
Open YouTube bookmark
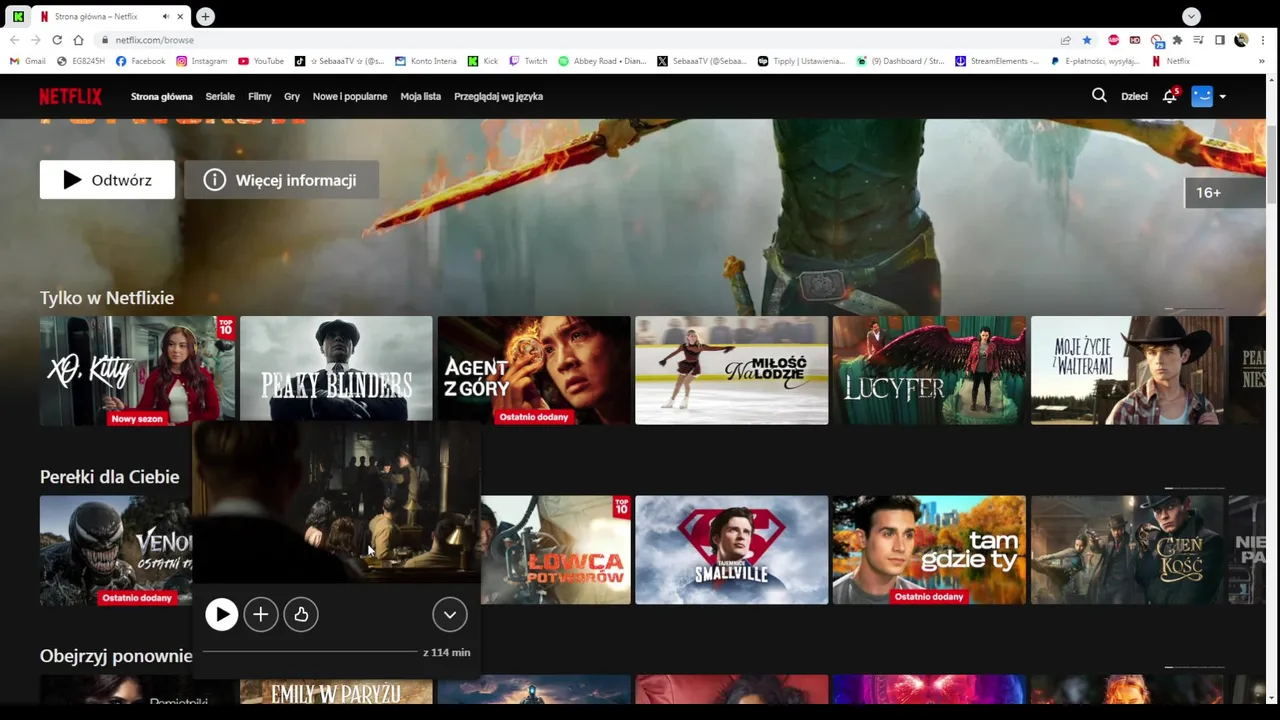click(x=260, y=61)
